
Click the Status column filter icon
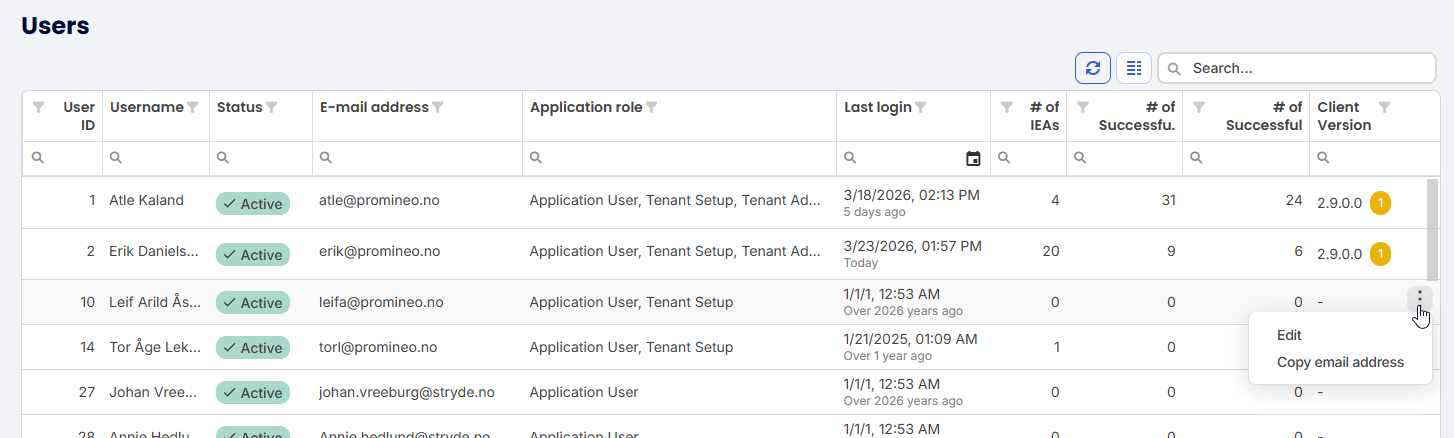tap(271, 107)
